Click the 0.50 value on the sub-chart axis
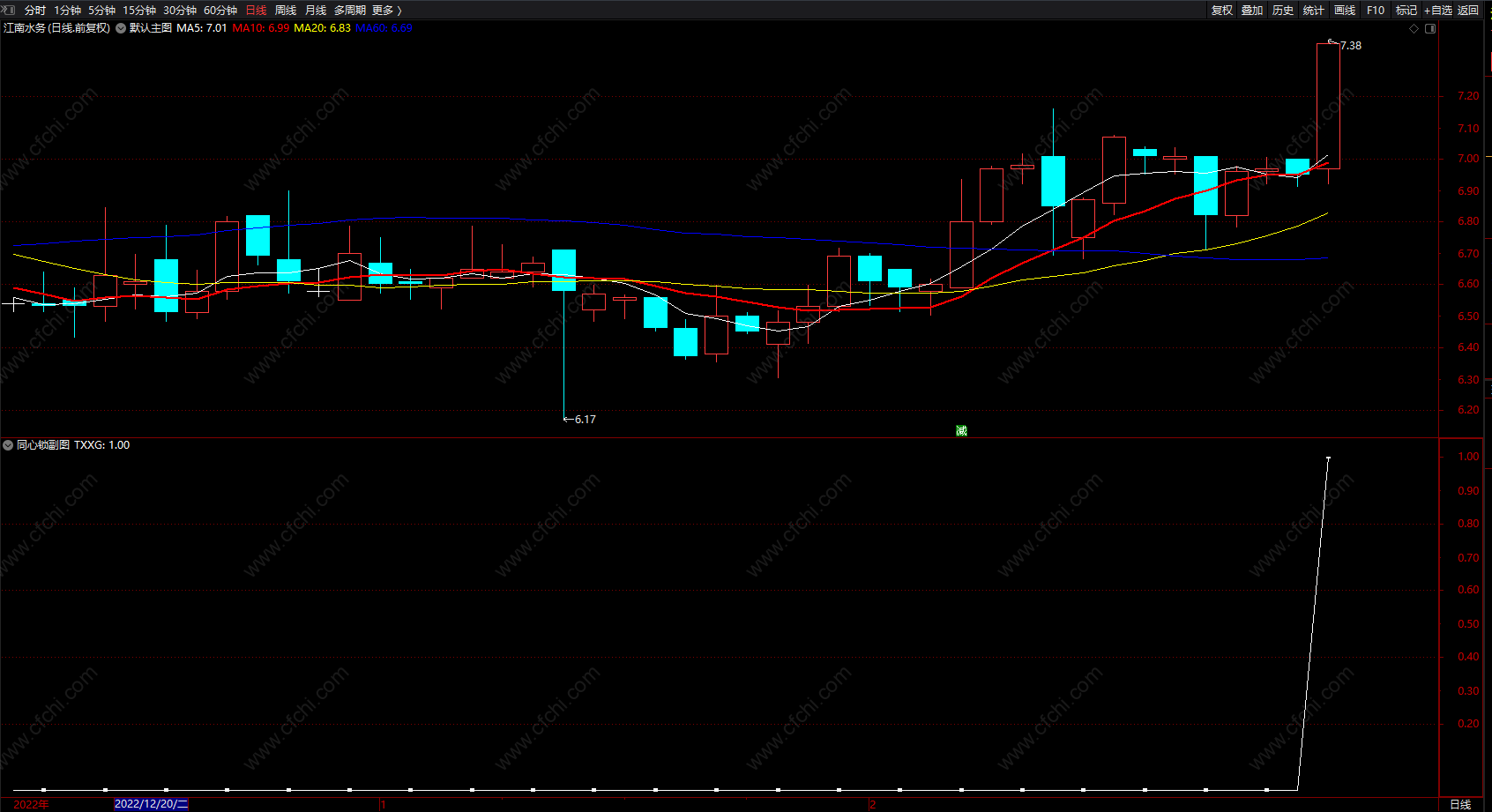The width and height of the screenshot is (1492, 812). pyautogui.click(x=1468, y=624)
